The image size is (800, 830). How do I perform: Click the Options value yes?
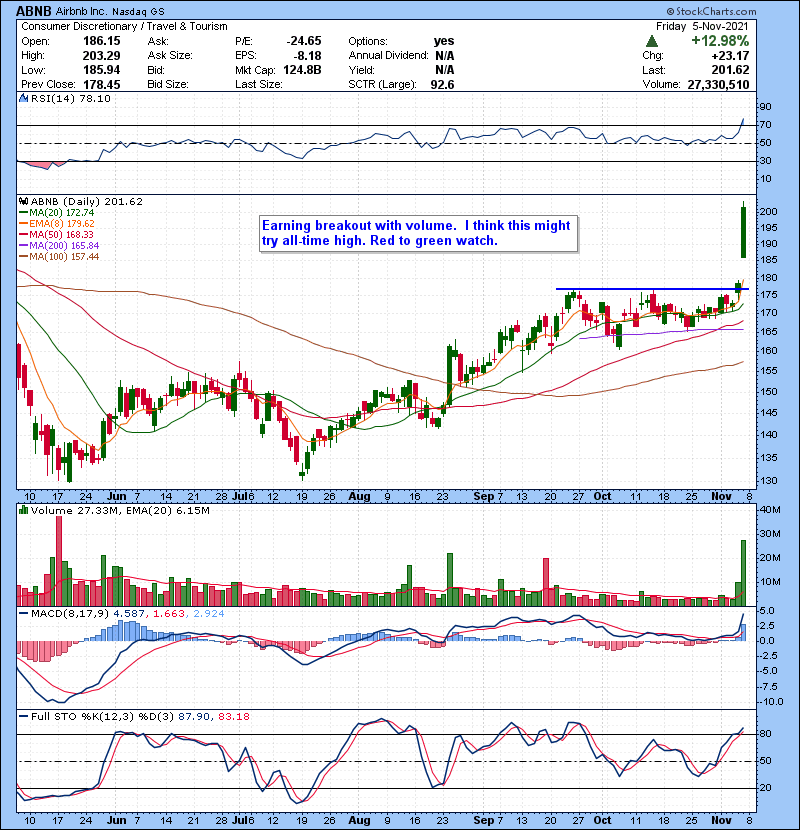444,41
